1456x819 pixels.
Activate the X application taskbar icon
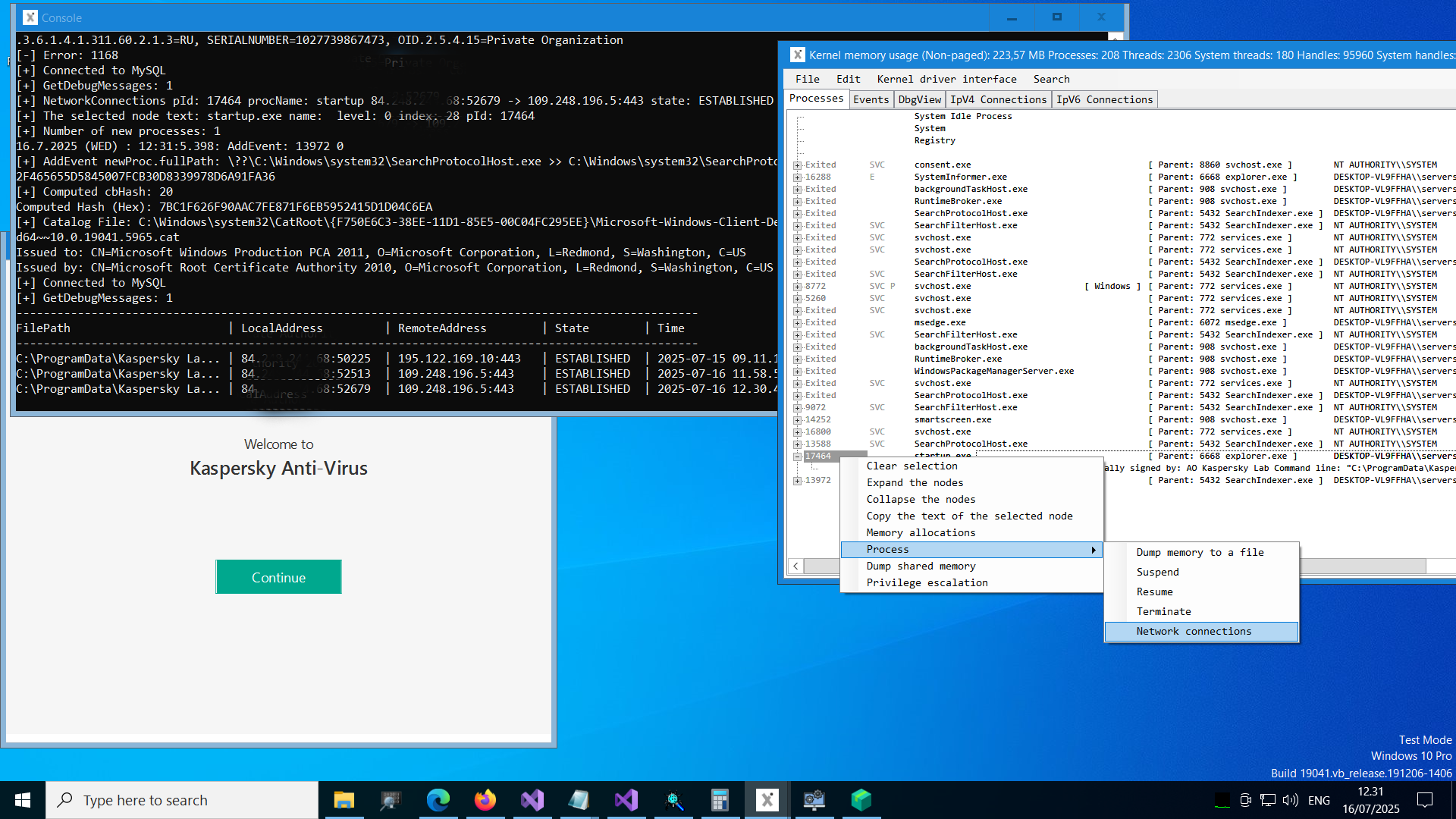coord(767,800)
